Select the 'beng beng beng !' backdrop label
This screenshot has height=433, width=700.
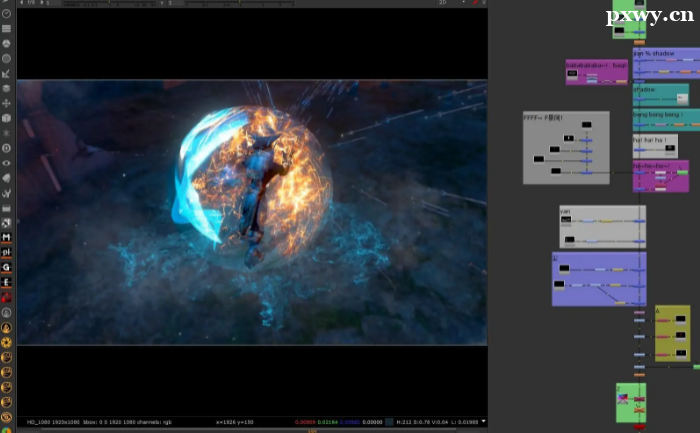tap(658, 115)
